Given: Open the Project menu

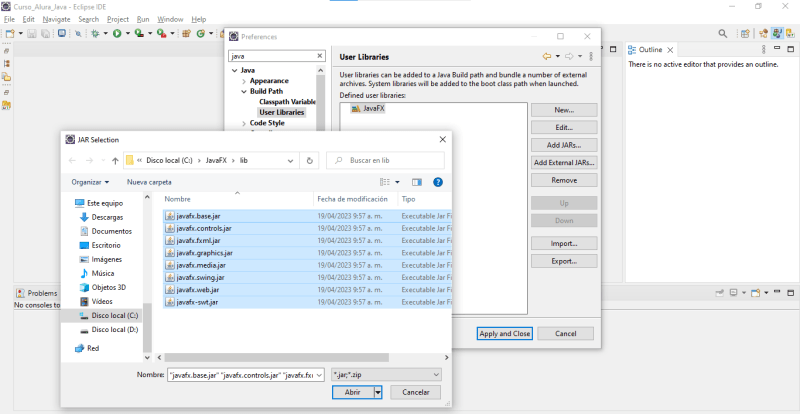Looking at the screenshot, I should [x=118, y=19].
